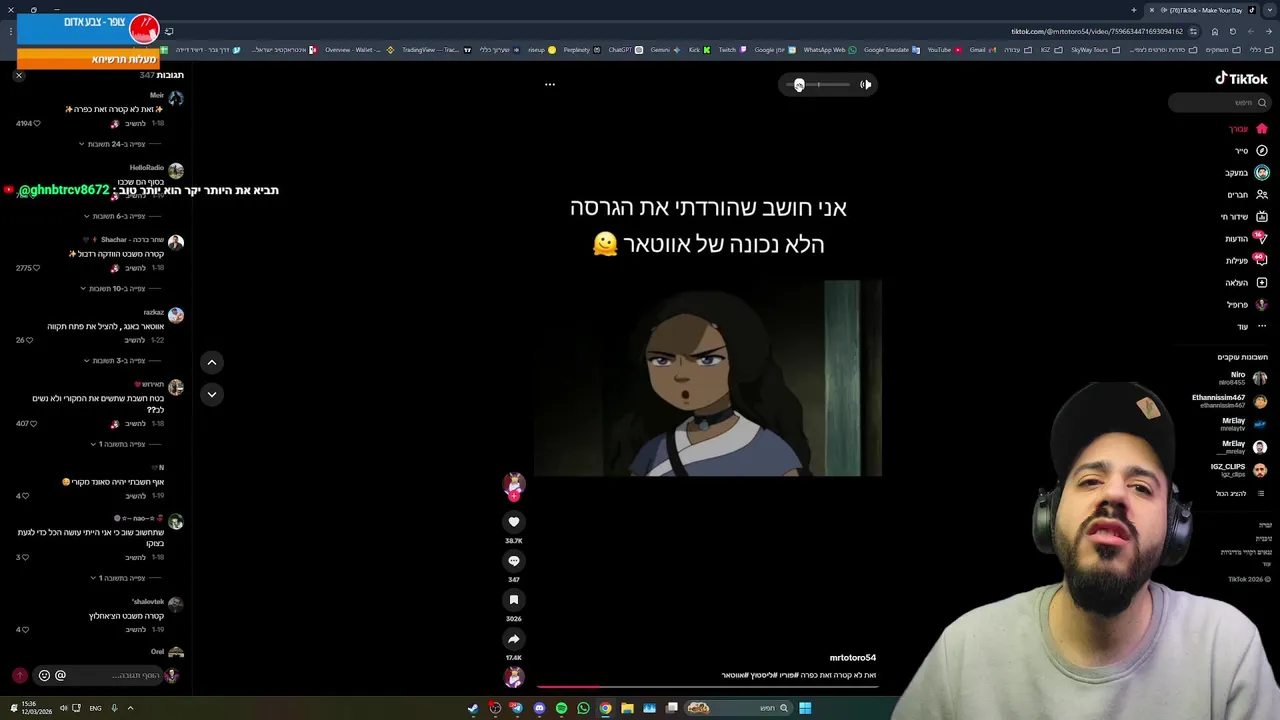Open the Explore compass tab
1280x720 pixels.
1250,151
